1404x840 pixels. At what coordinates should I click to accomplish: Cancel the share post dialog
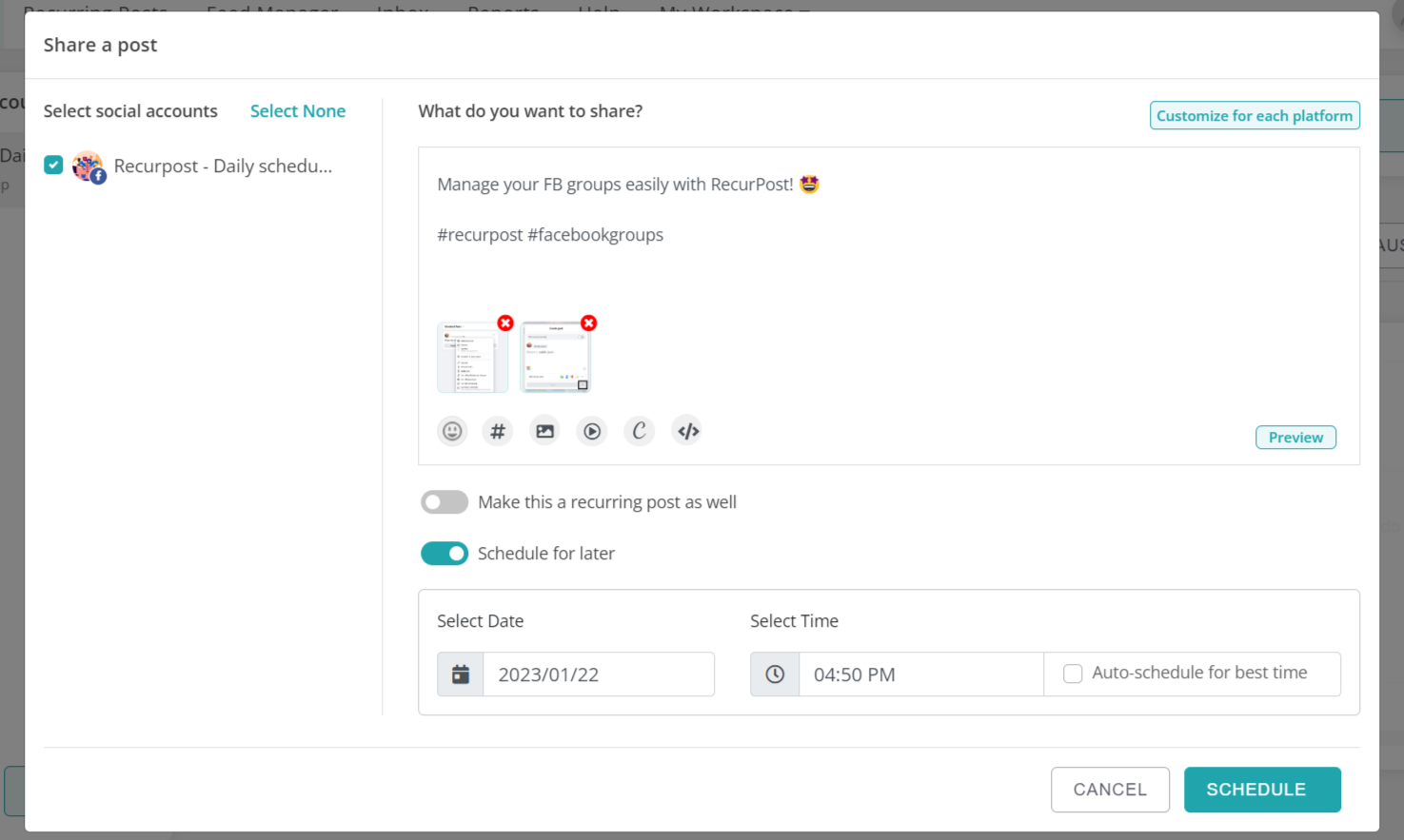[1110, 790]
